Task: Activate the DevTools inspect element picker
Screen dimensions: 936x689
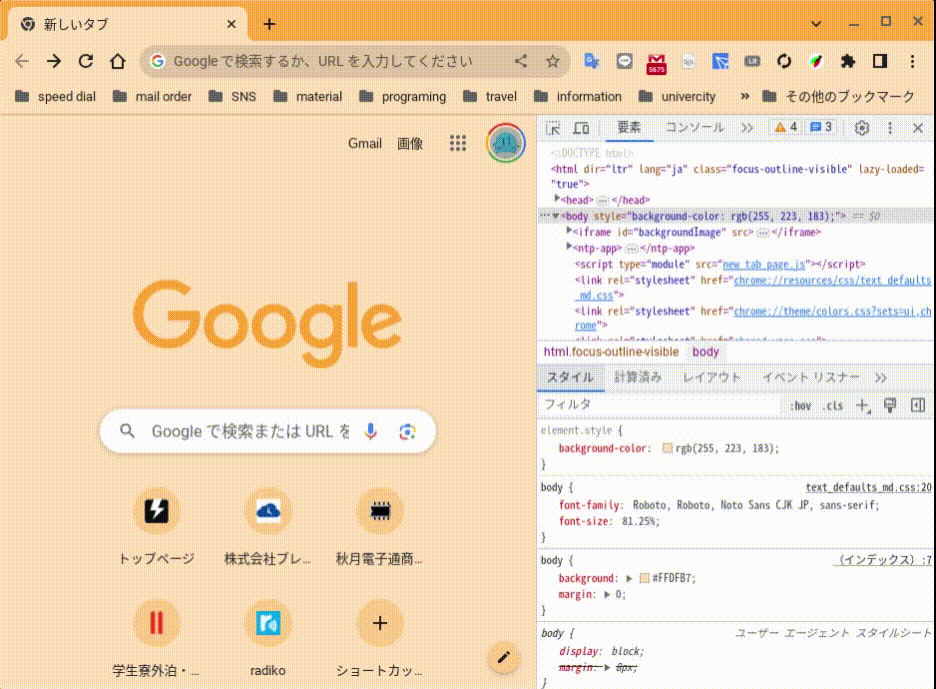Action: point(553,128)
